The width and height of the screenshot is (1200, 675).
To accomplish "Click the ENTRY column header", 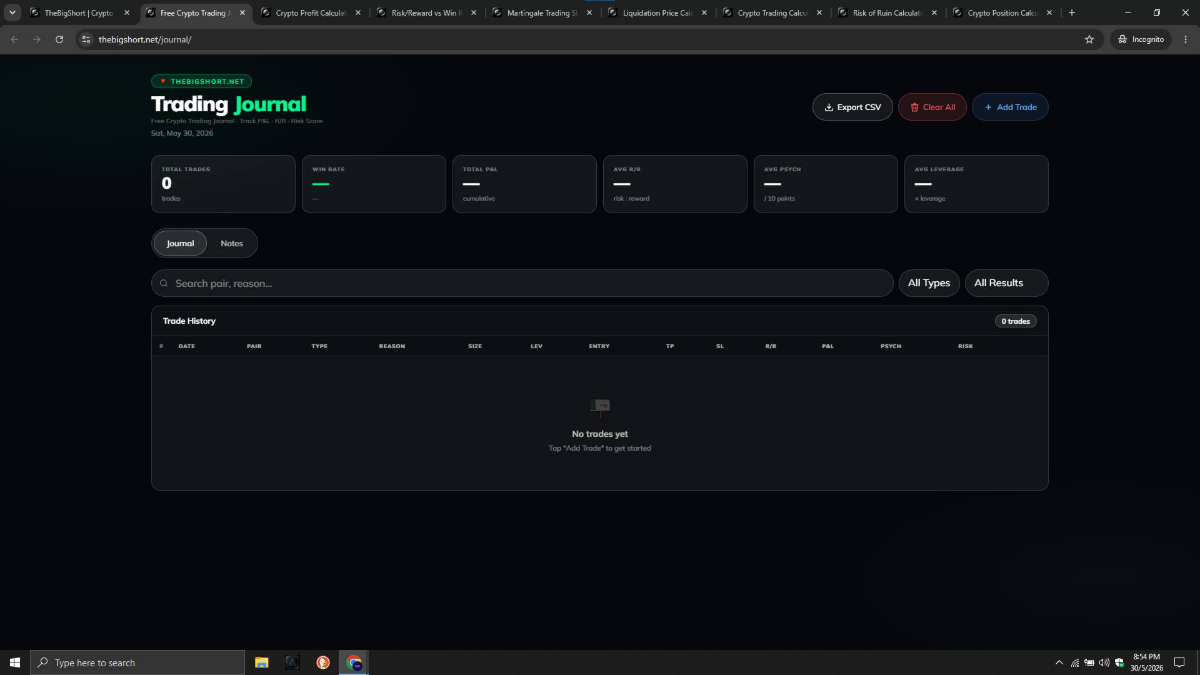I will [599, 346].
